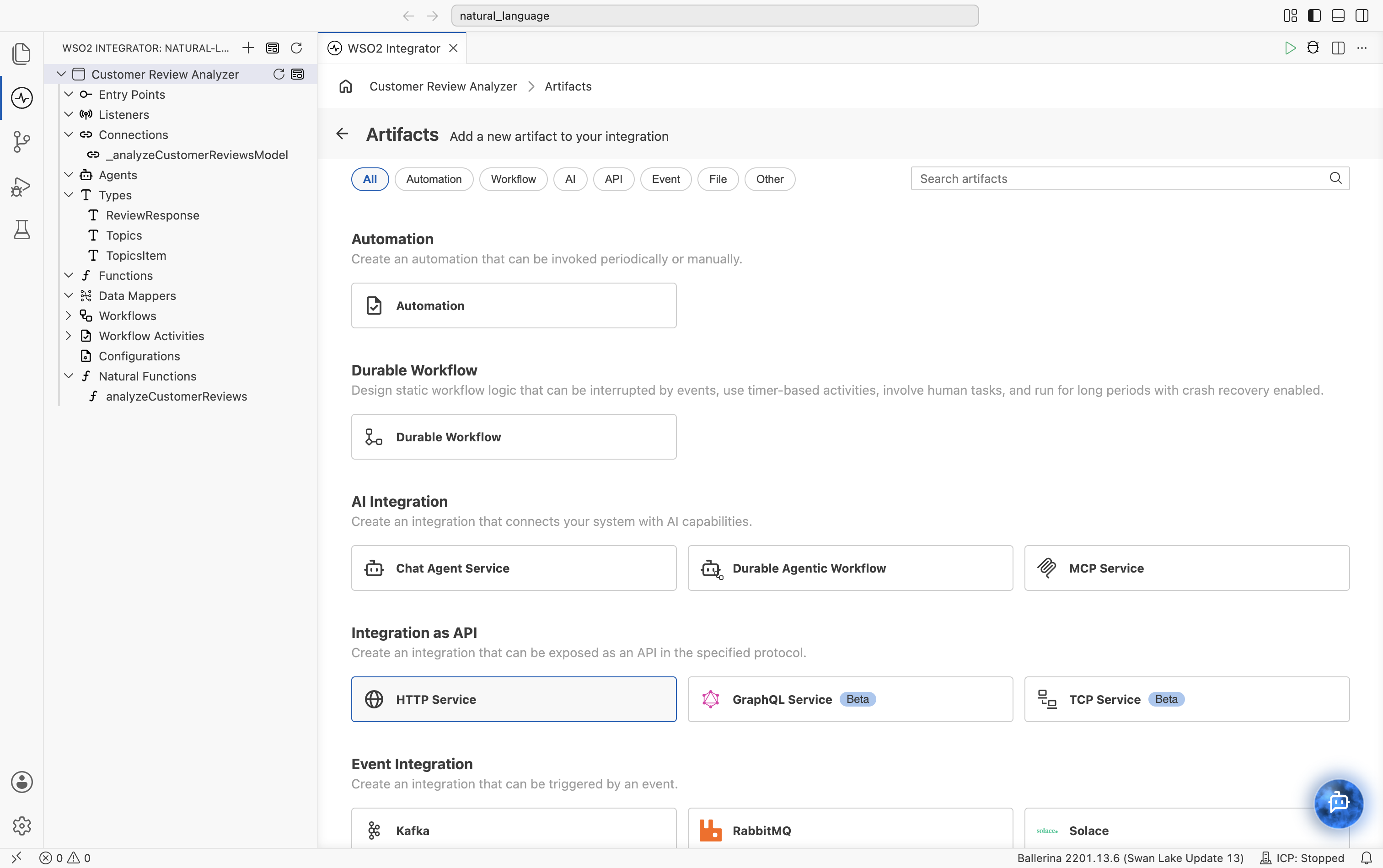The height and width of the screenshot is (868, 1383).
Task: Click the refresh icon in integrator panel header
Action: point(296,48)
